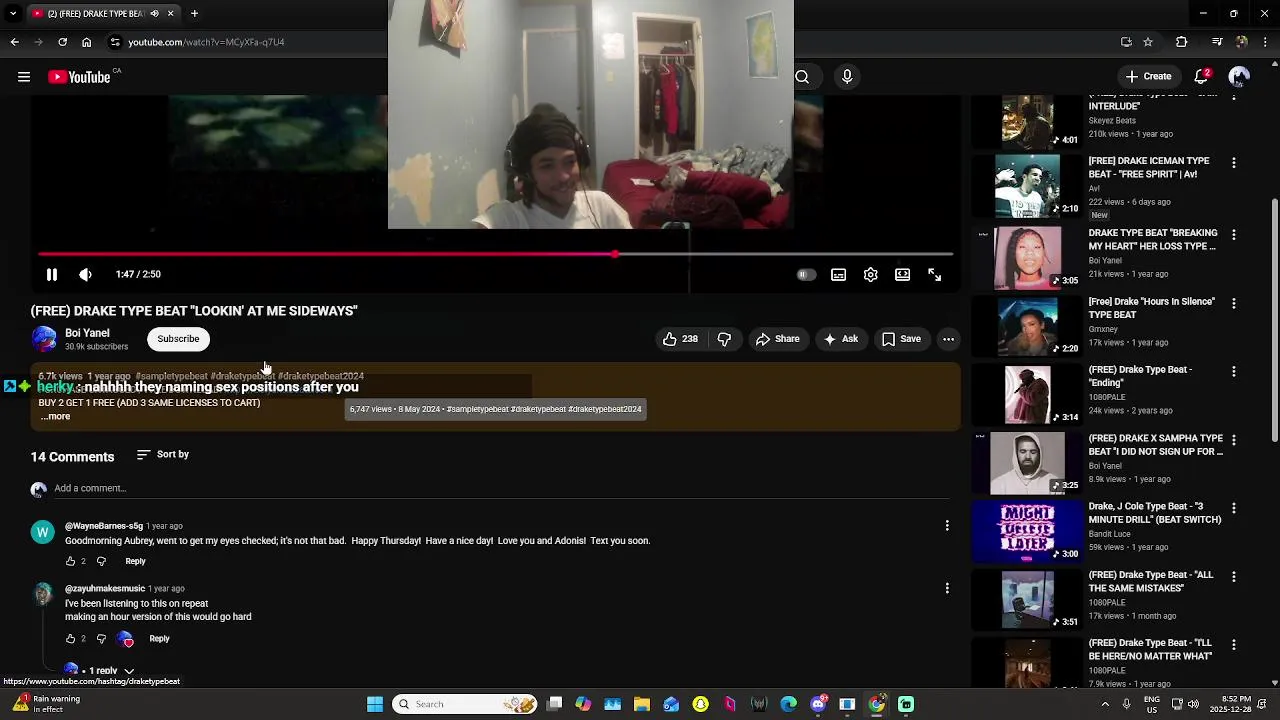Reply to zayuhmakesmusic's comment
The image size is (1280, 720).
point(159,638)
